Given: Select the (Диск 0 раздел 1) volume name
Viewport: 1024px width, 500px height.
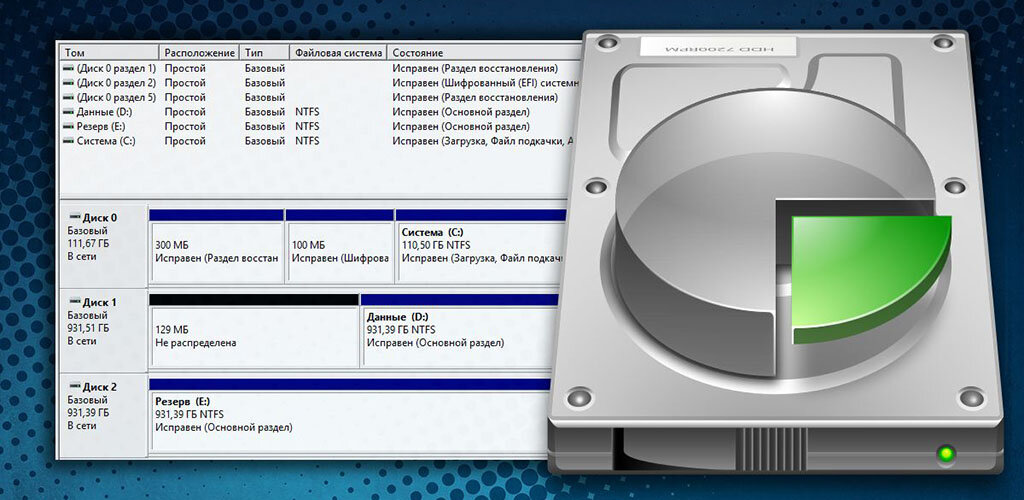Looking at the screenshot, I should click(116, 69).
